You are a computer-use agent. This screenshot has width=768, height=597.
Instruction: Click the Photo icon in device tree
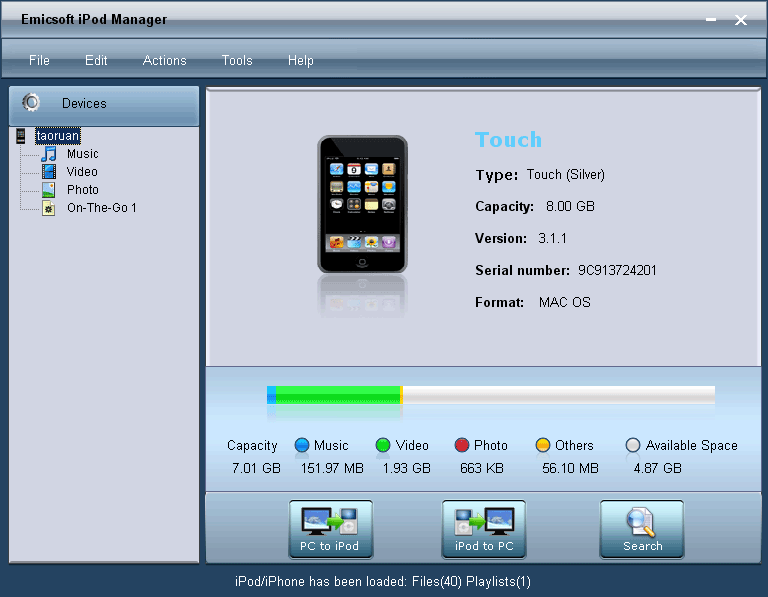coord(48,190)
